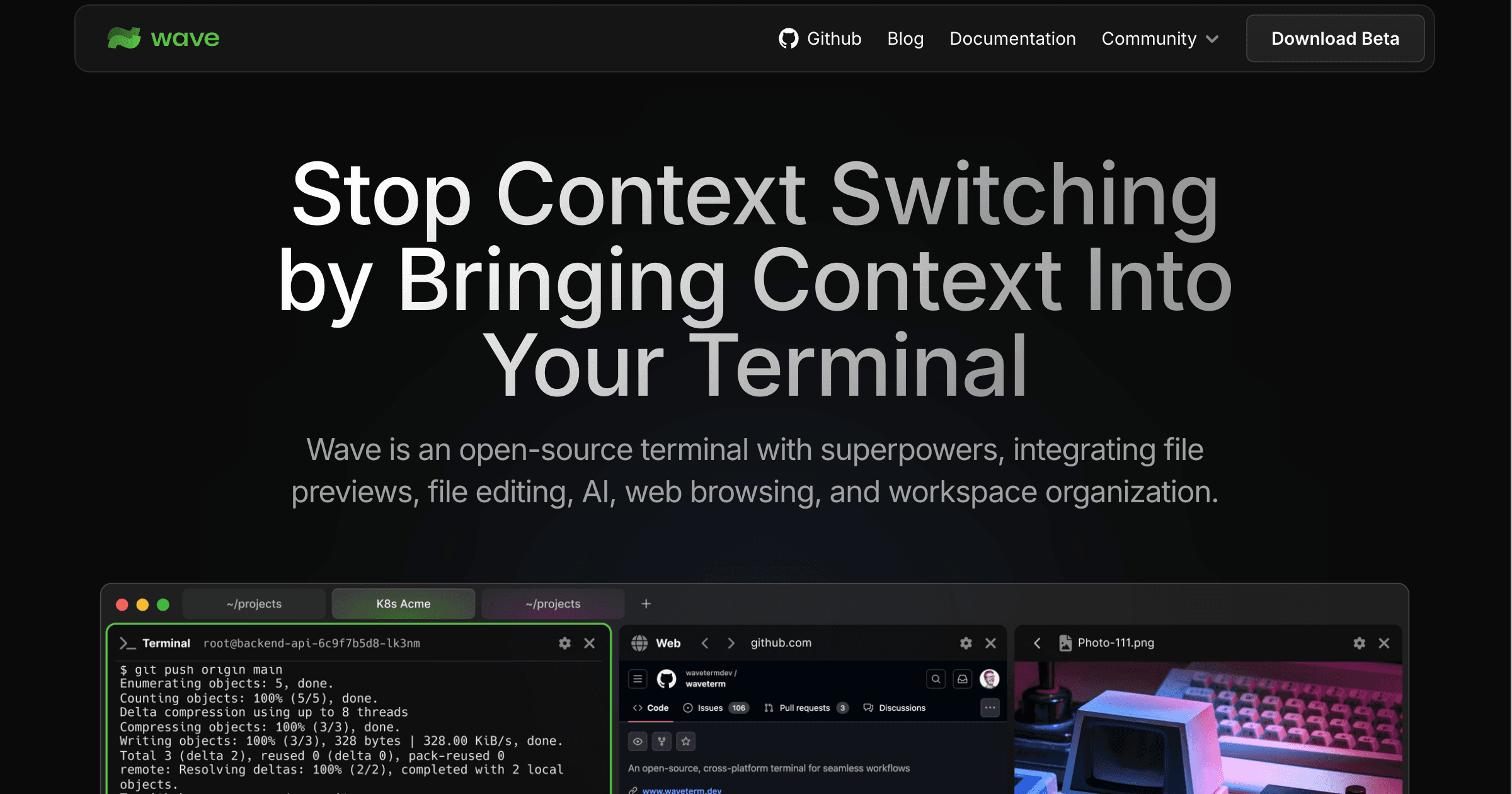Click the fork icon on the waveterm repo
The height and width of the screenshot is (794, 1512).
click(x=661, y=742)
